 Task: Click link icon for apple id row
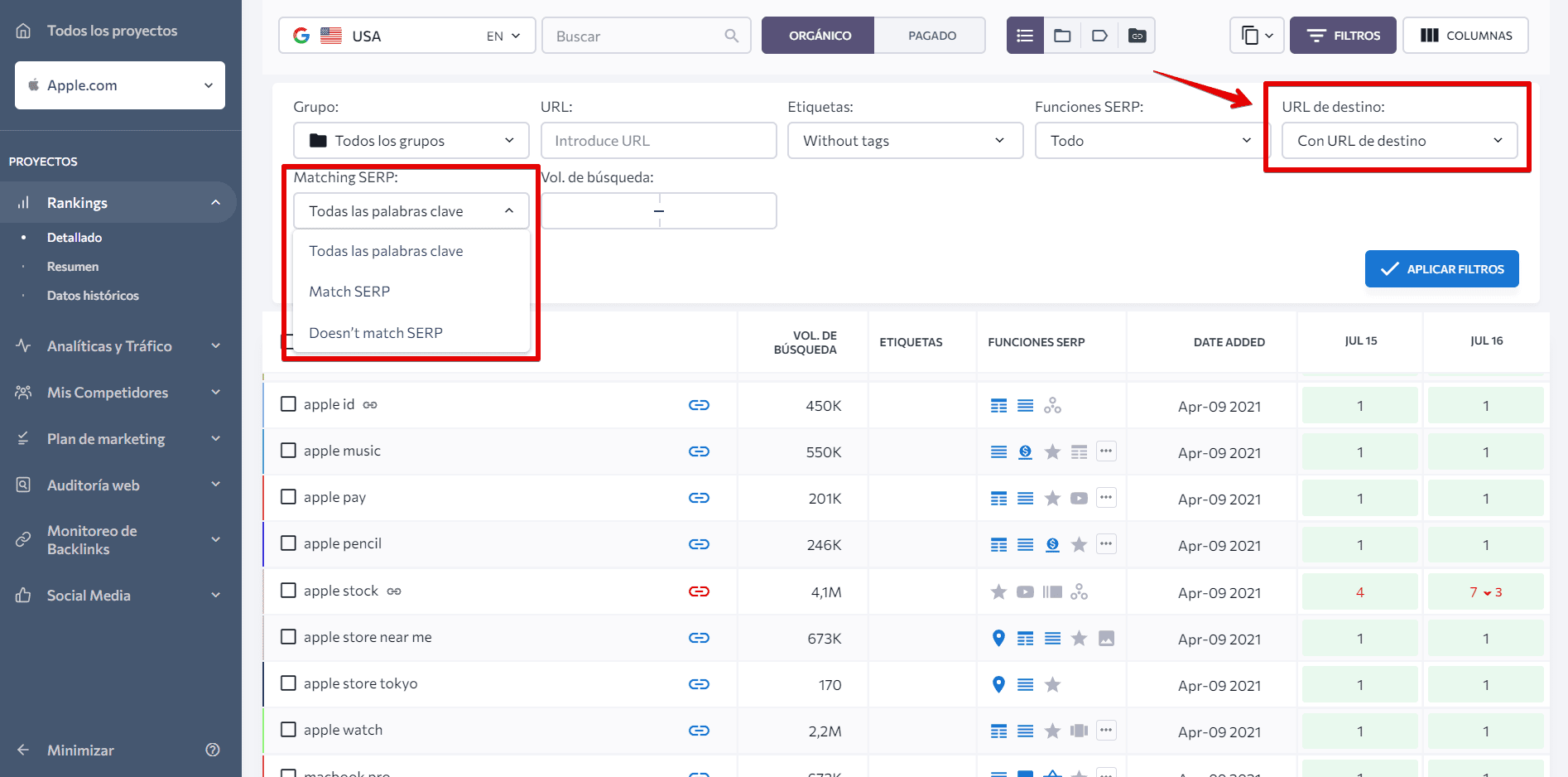(x=699, y=405)
